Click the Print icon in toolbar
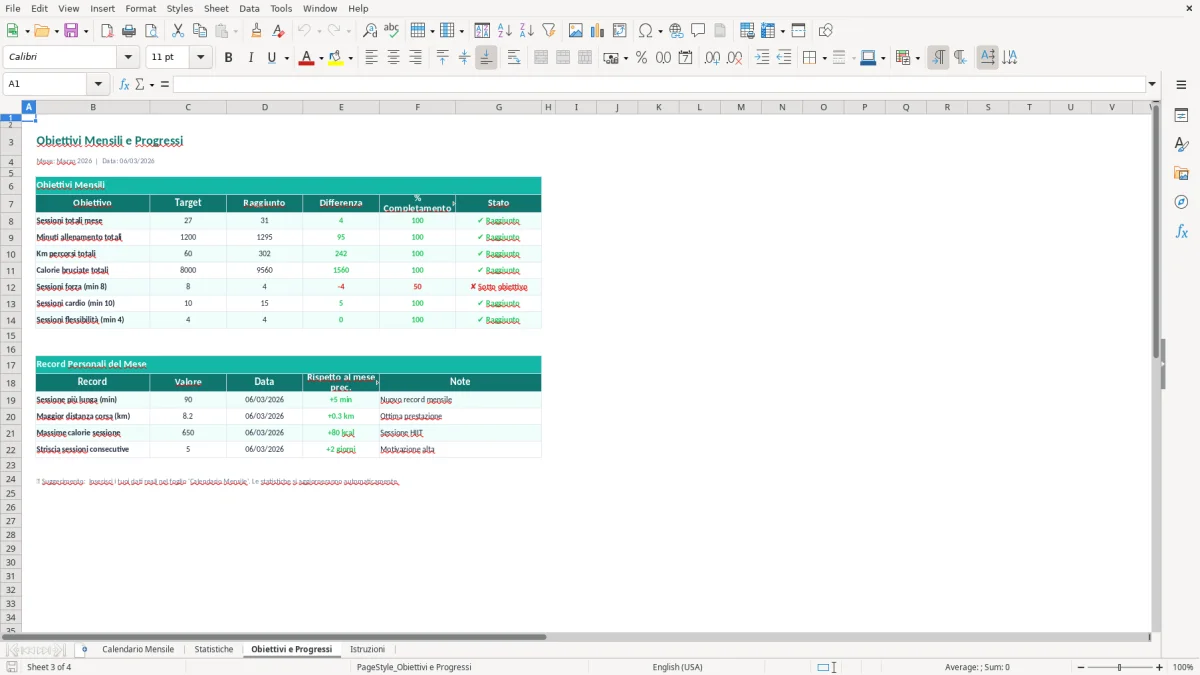1200x675 pixels. pyautogui.click(x=129, y=31)
